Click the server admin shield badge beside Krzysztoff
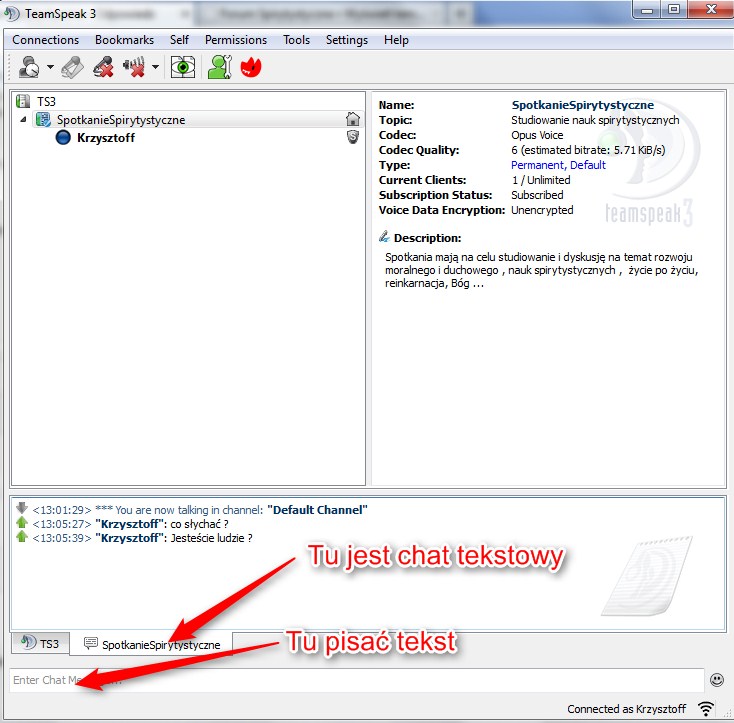The width and height of the screenshot is (734, 723). pos(352,137)
